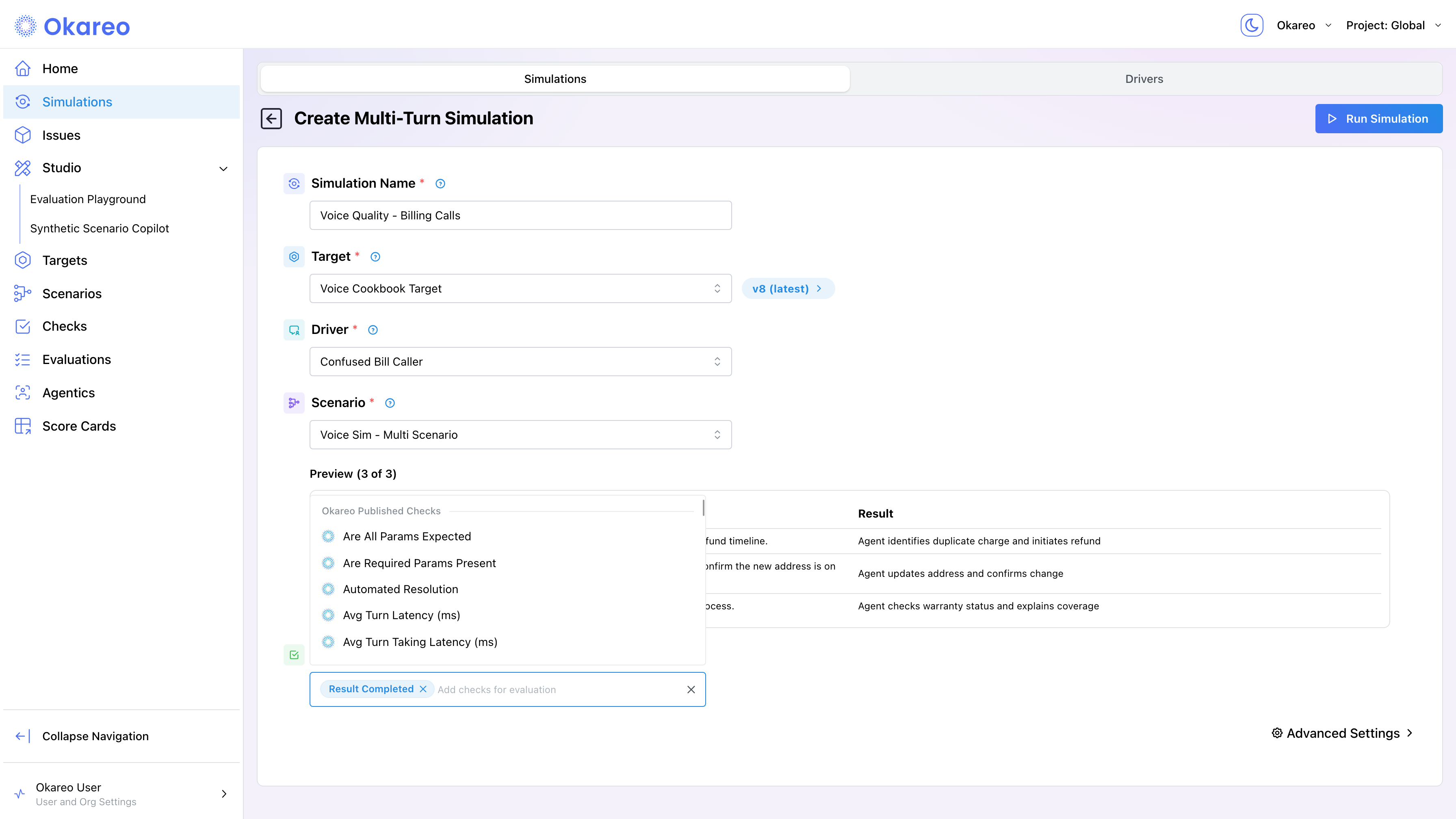Open Evaluation Playground
Screen dimensions: 1456x819
[x=88, y=199]
